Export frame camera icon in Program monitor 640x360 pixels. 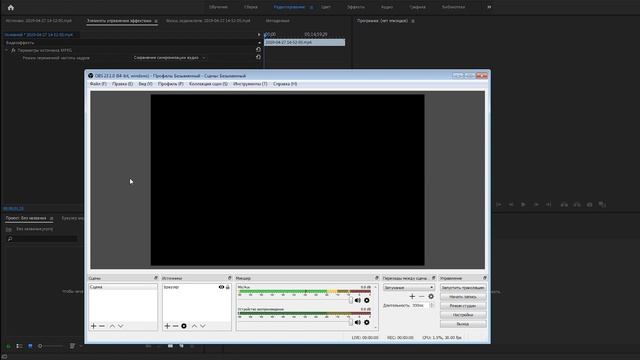pyautogui.click(x=589, y=204)
